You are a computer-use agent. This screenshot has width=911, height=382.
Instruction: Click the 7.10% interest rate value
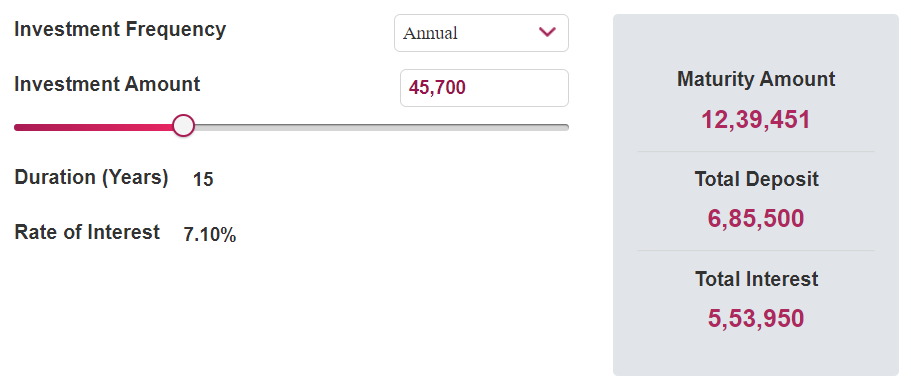coord(210,235)
